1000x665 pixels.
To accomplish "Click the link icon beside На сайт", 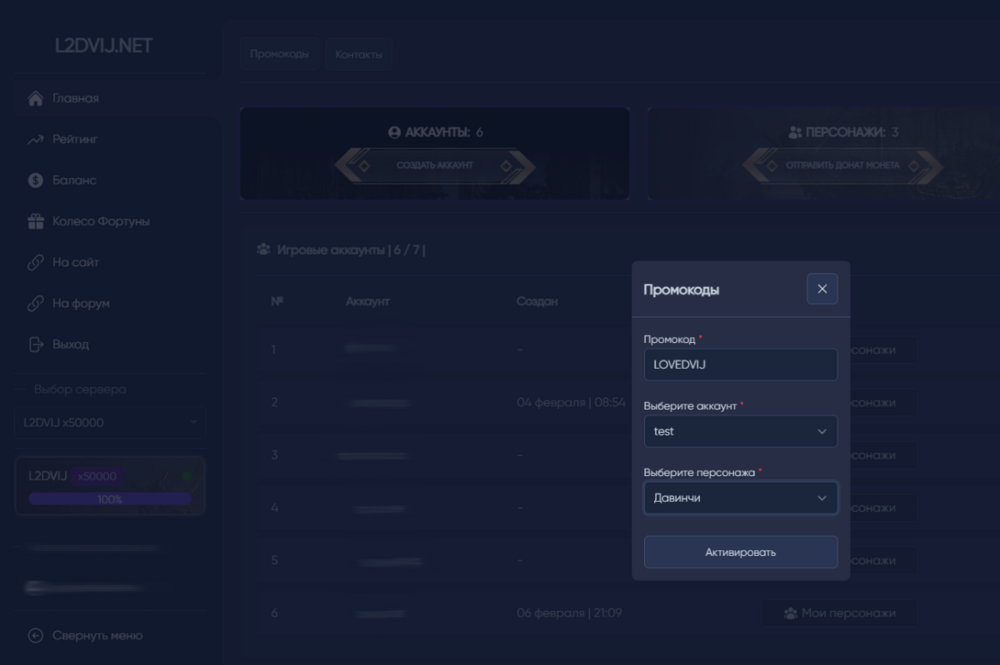I will click(35, 263).
